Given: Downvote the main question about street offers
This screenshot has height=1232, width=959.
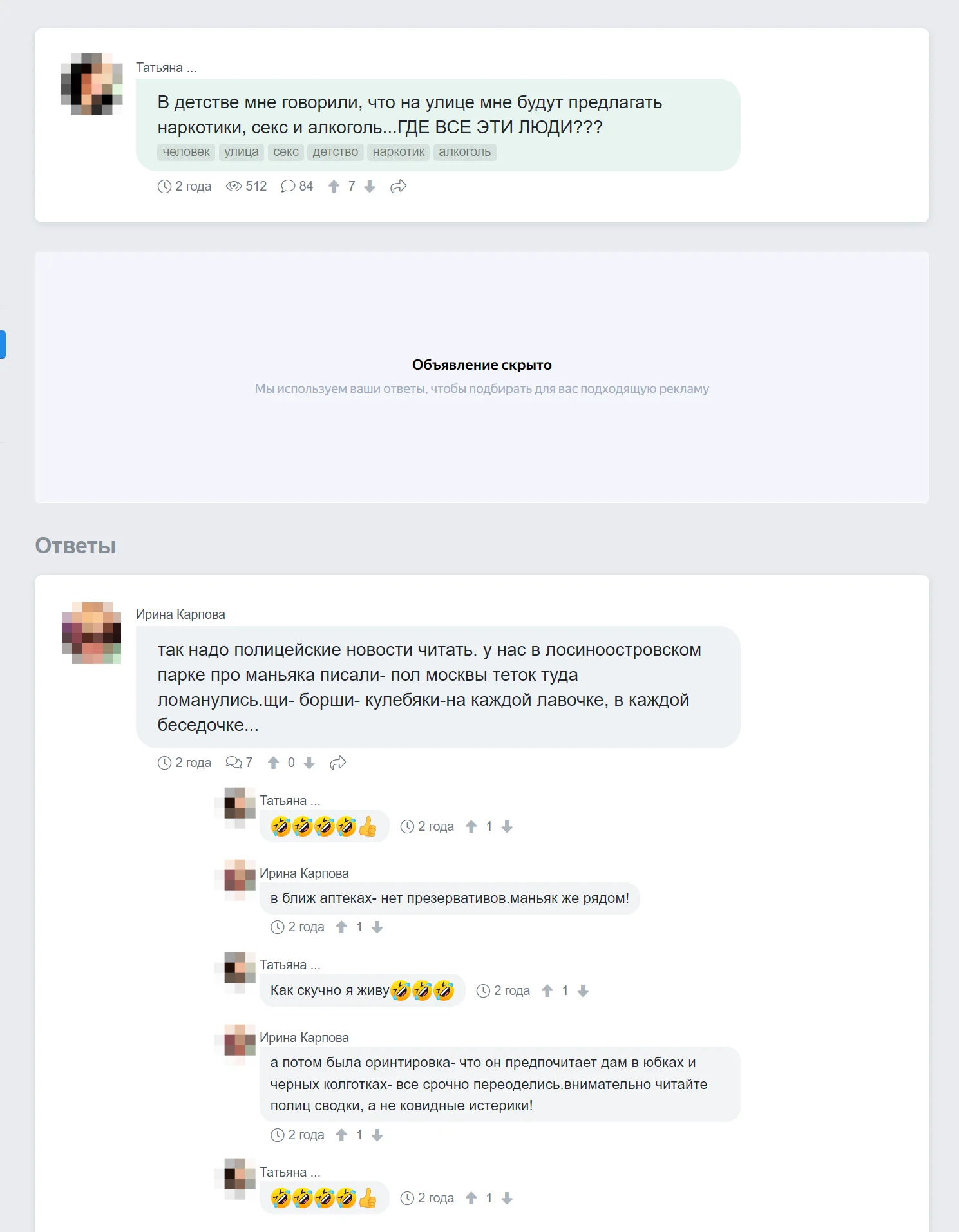Looking at the screenshot, I should pyautogui.click(x=370, y=187).
